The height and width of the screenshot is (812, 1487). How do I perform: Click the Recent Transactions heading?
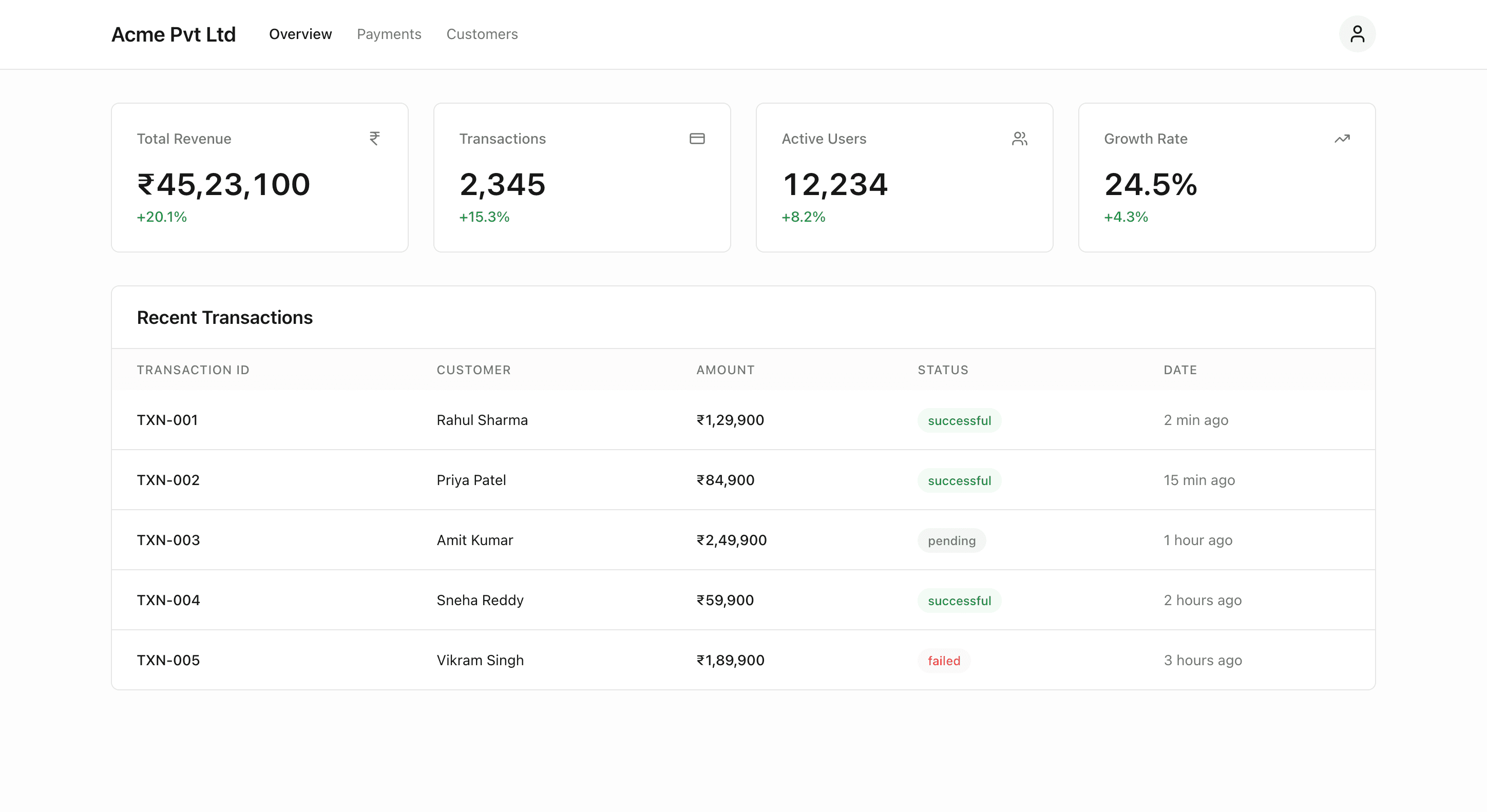point(224,317)
